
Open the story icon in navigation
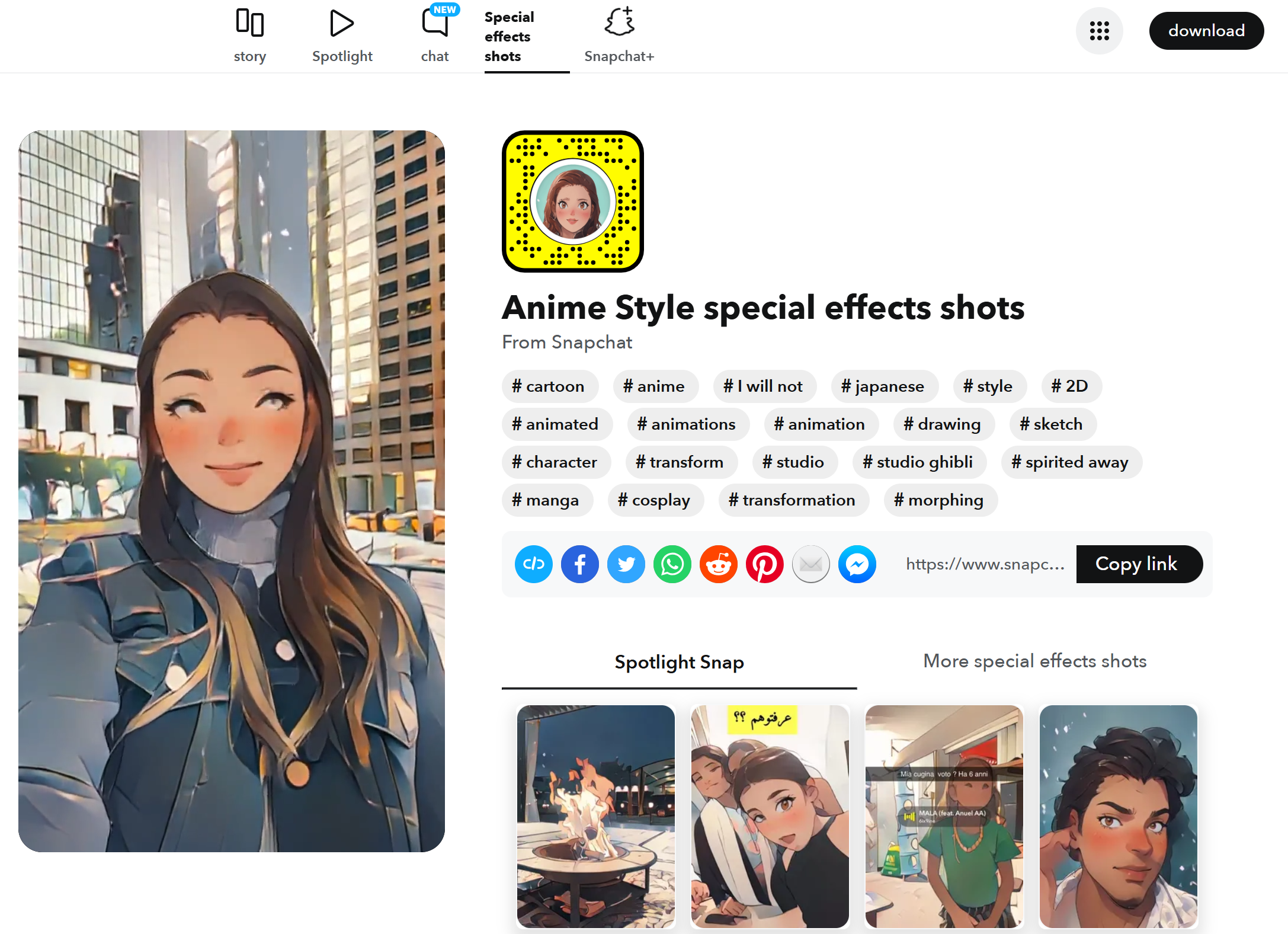[249, 24]
